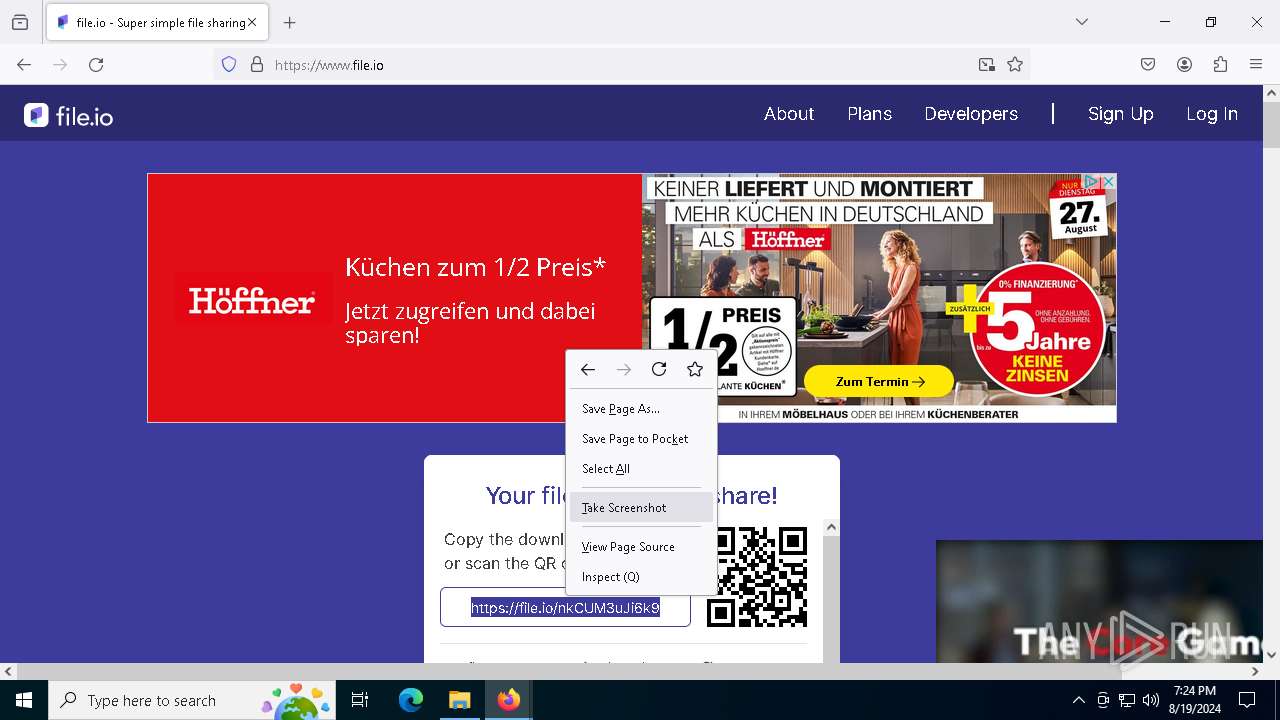Click page scrollbar up arrow

coord(1271,93)
